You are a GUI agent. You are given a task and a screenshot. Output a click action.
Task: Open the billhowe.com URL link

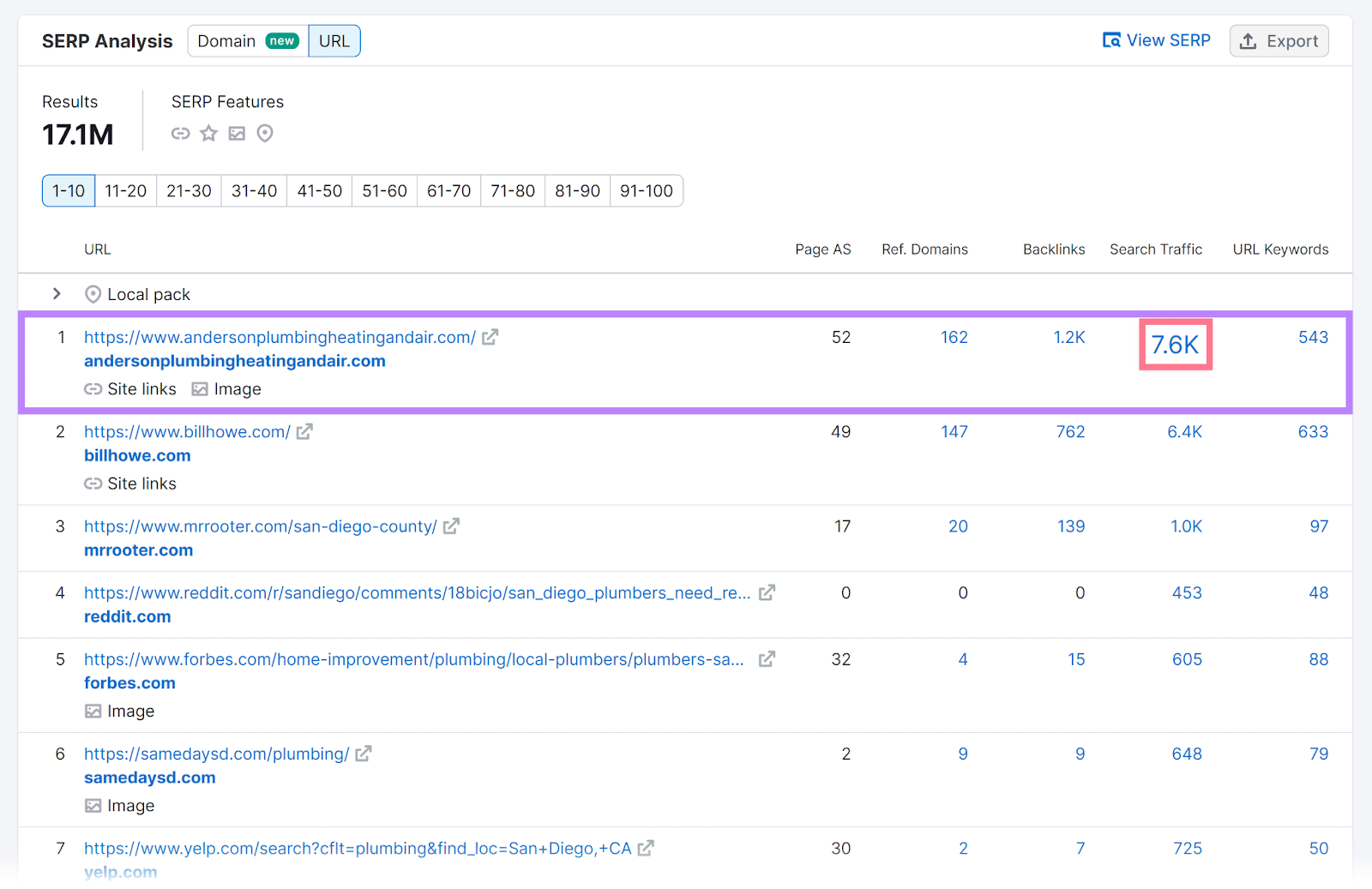click(187, 431)
